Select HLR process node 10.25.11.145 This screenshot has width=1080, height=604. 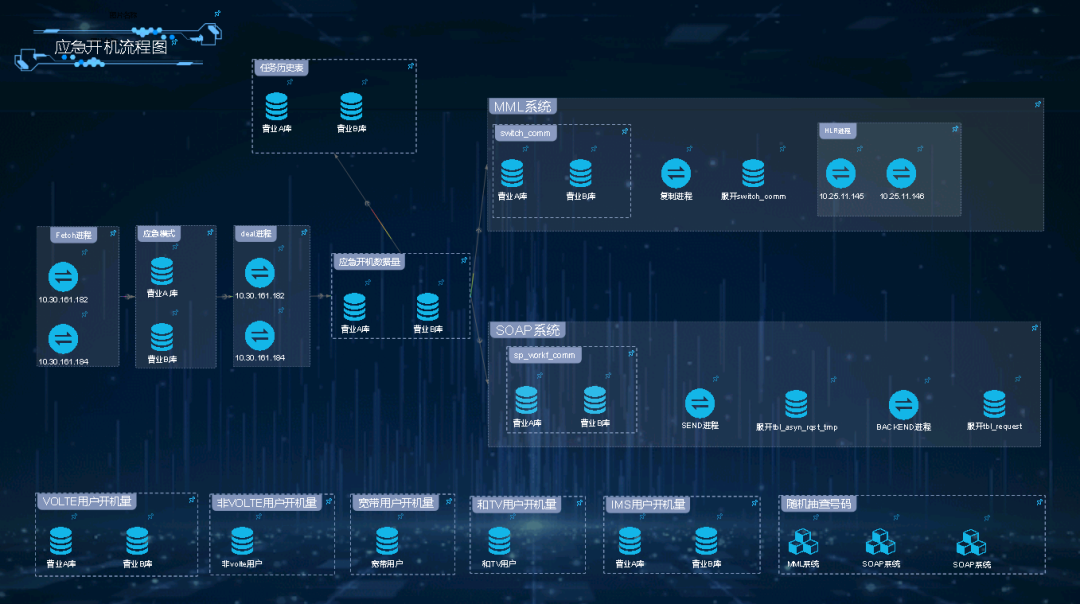tap(841, 174)
